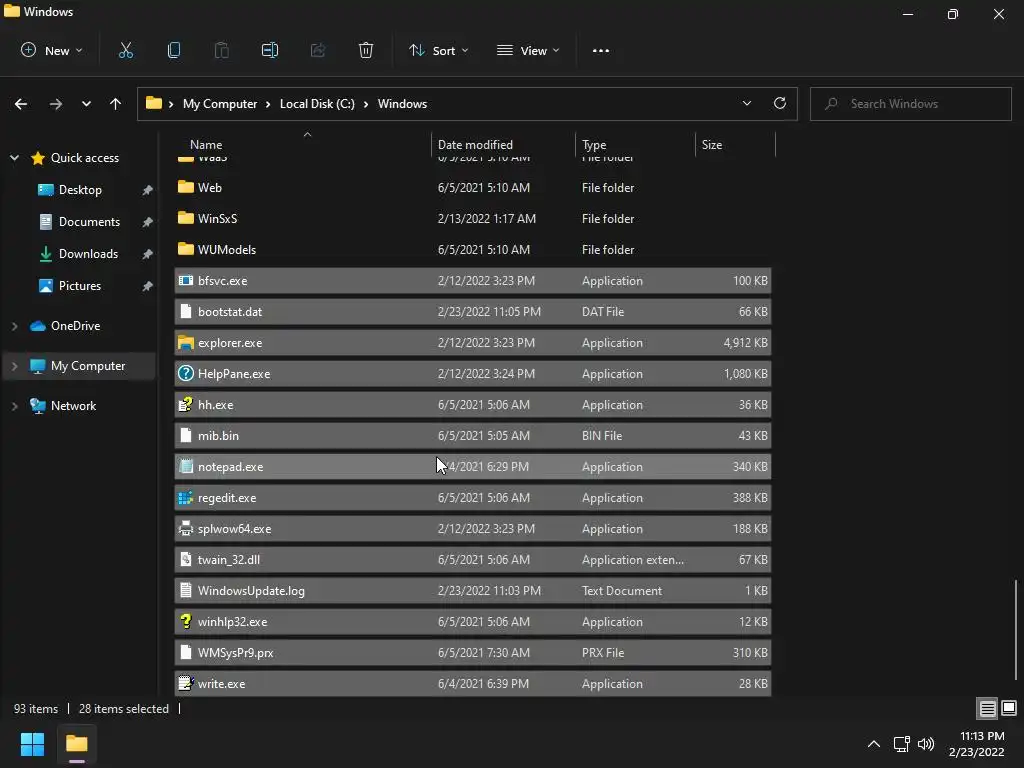Click the Share icon in toolbar

318,50
